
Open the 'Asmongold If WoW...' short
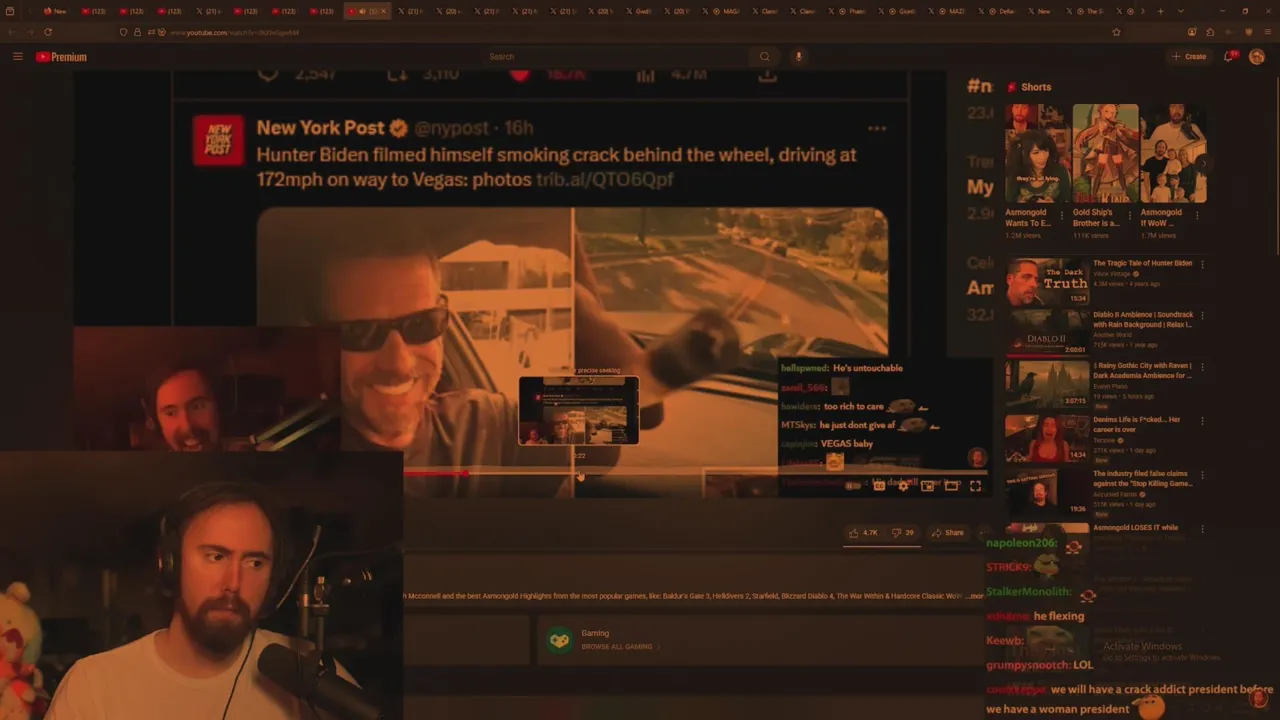pos(1174,152)
